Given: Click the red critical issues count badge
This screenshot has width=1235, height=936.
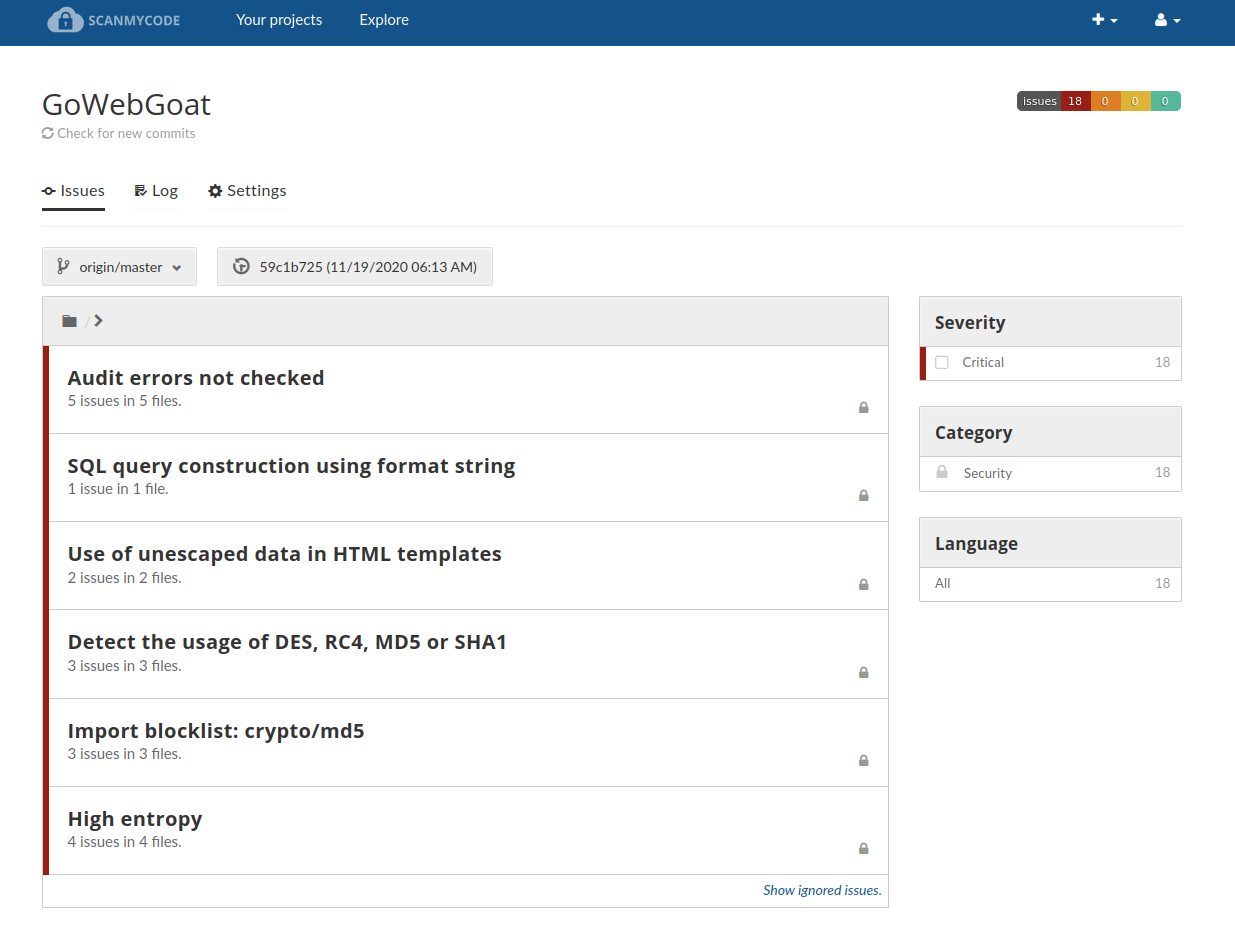Looking at the screenshot, I should click(1075, 101).
